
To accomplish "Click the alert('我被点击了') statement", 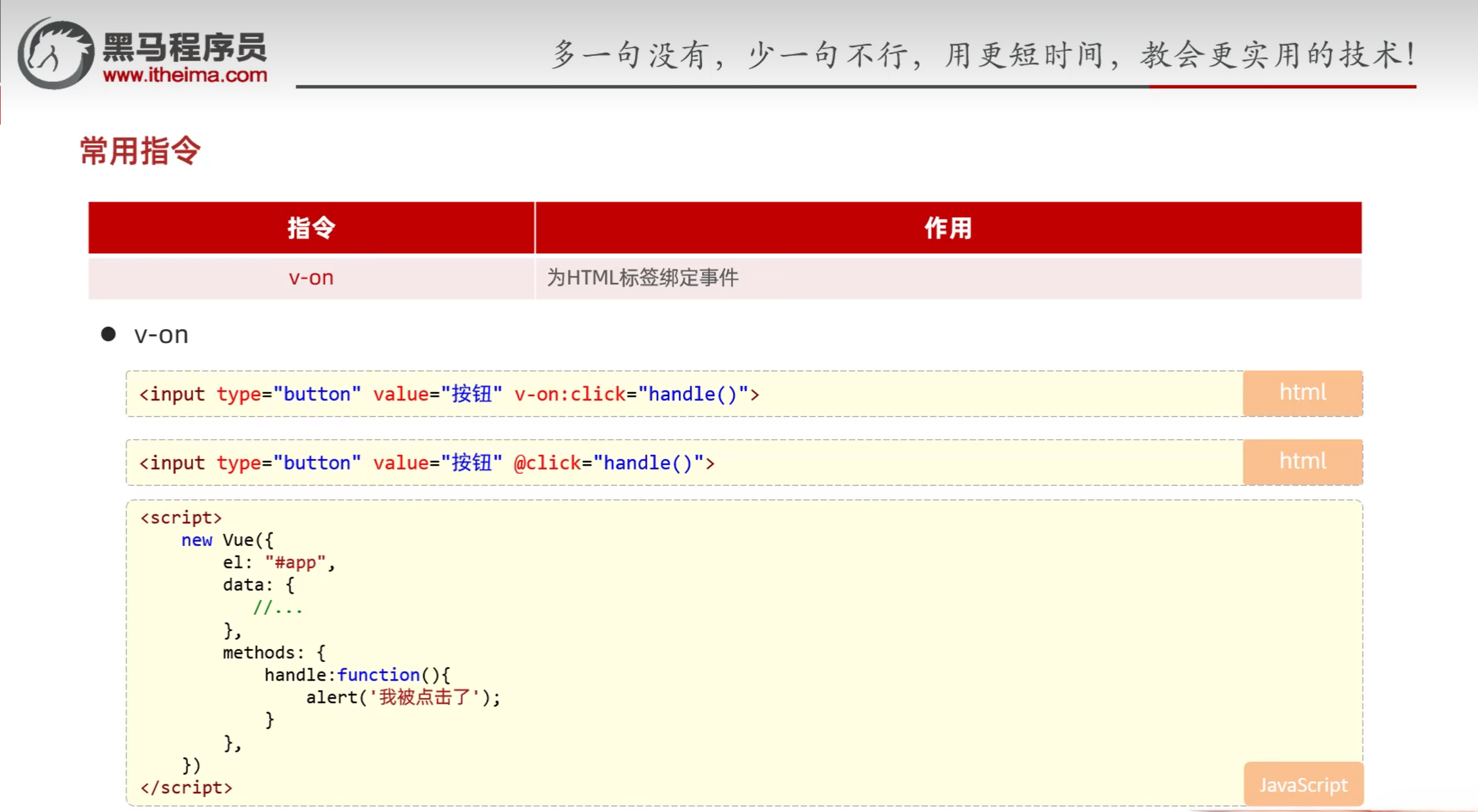I will (403, 697).
